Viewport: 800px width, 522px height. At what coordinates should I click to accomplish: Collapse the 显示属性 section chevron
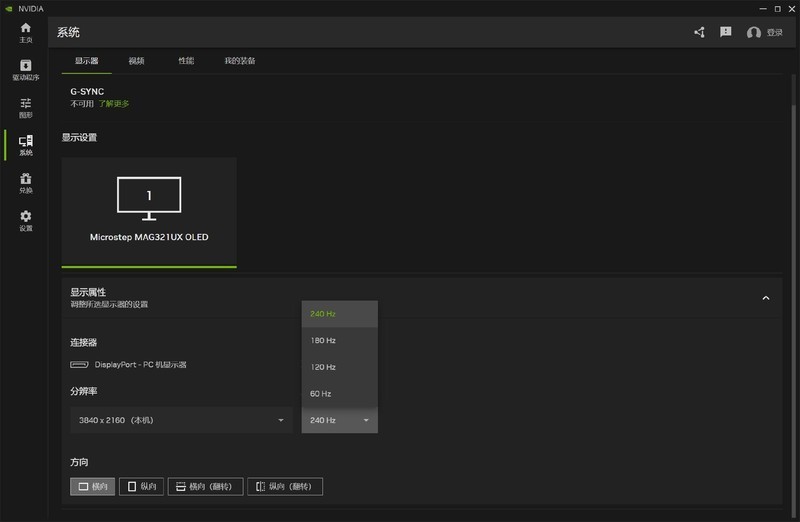[x=766, y=298]
